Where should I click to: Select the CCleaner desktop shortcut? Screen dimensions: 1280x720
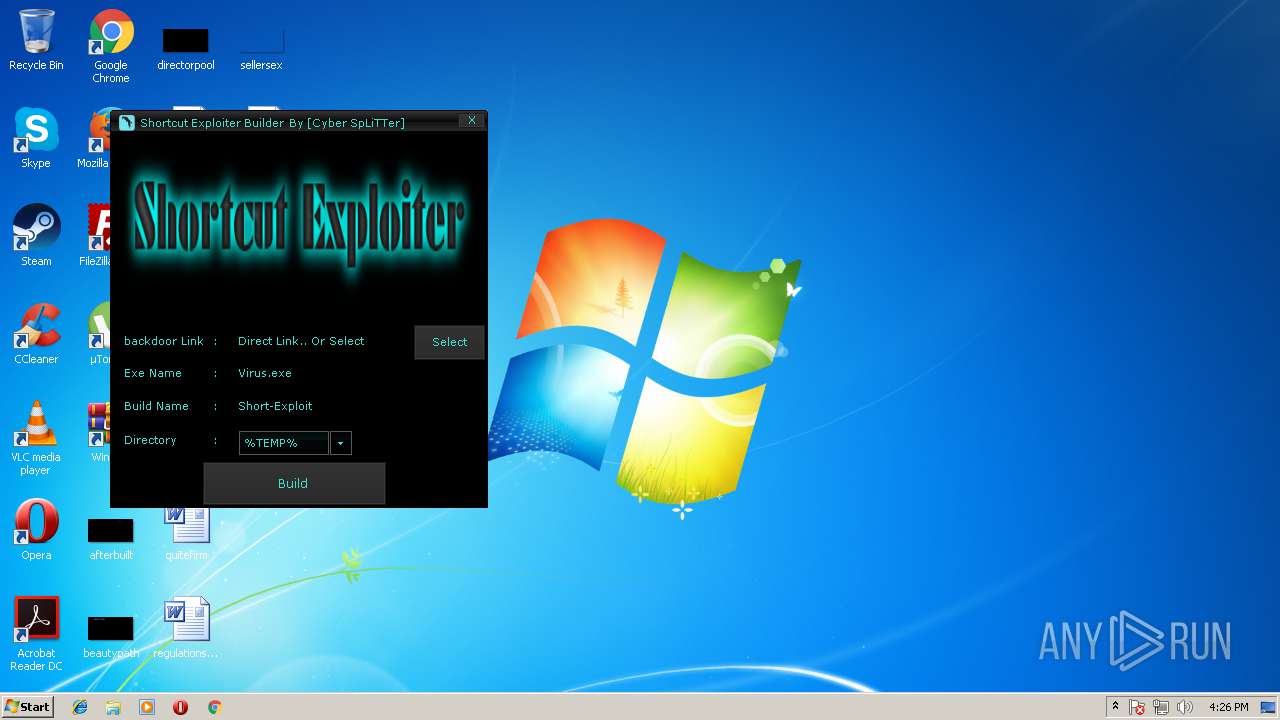click(36, 334)
